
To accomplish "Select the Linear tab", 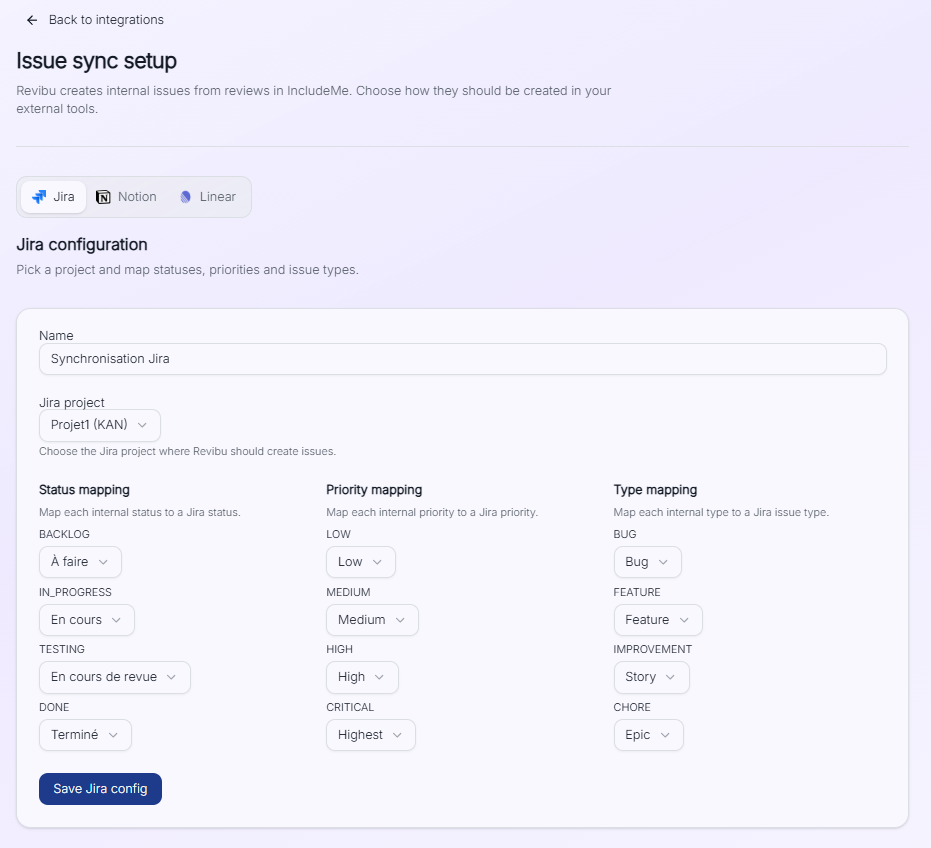I will (207, 196).
